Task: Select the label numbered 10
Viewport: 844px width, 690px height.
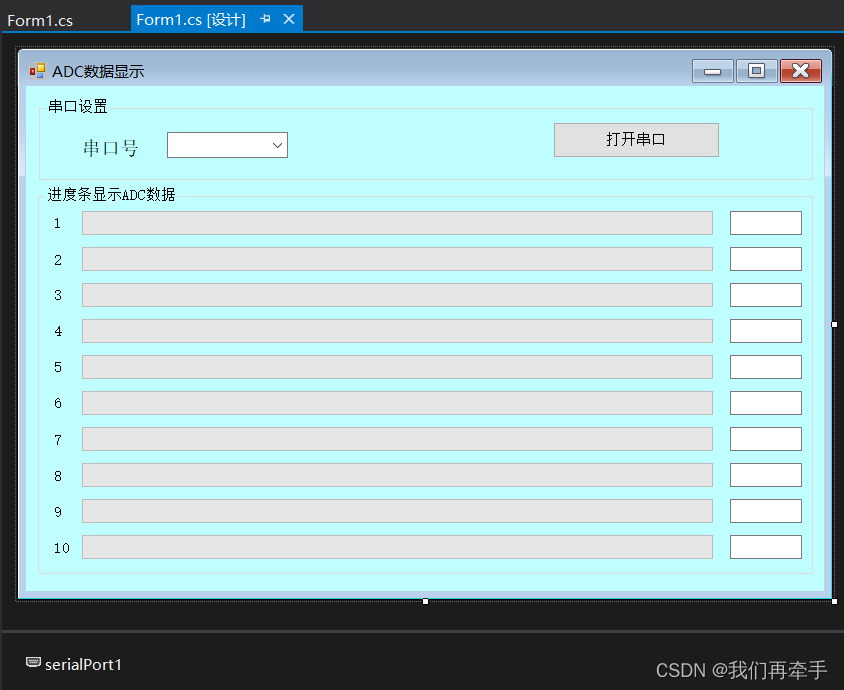Action: pos(61,548)
